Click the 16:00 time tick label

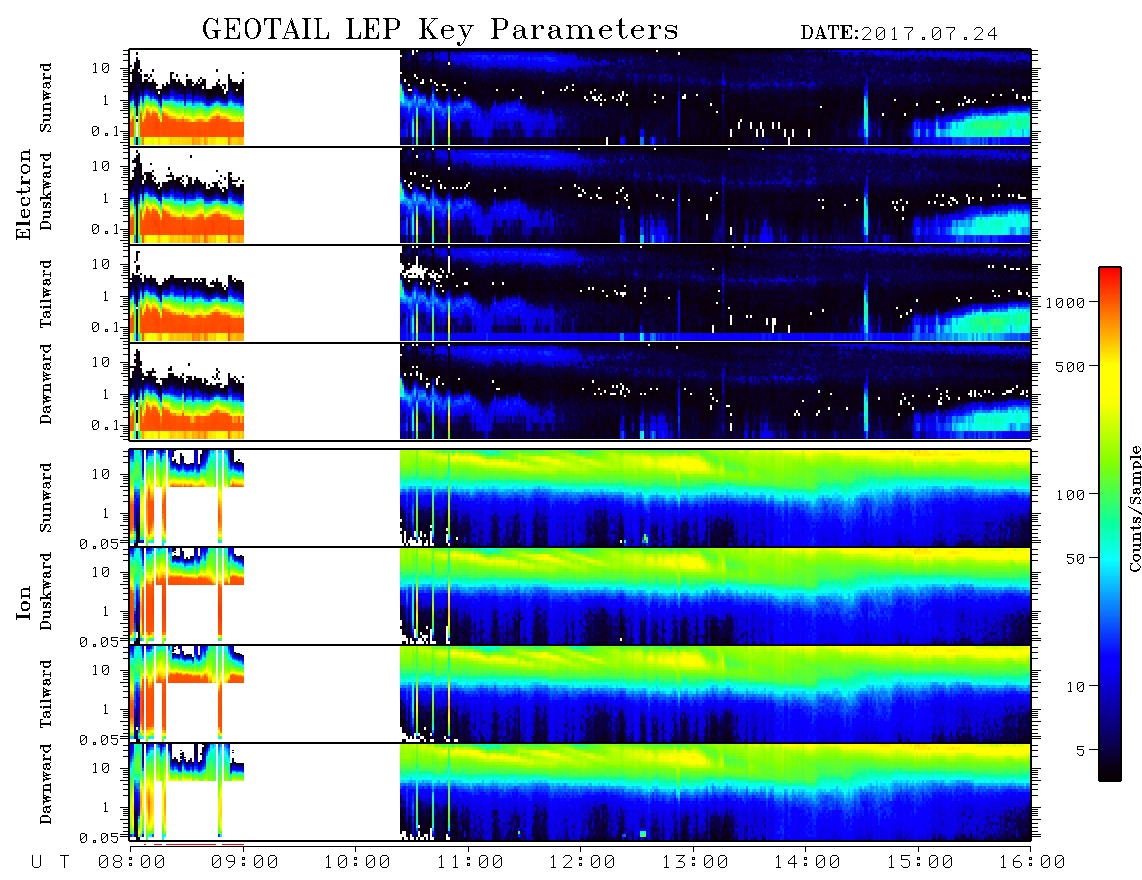coord(1031,863)
